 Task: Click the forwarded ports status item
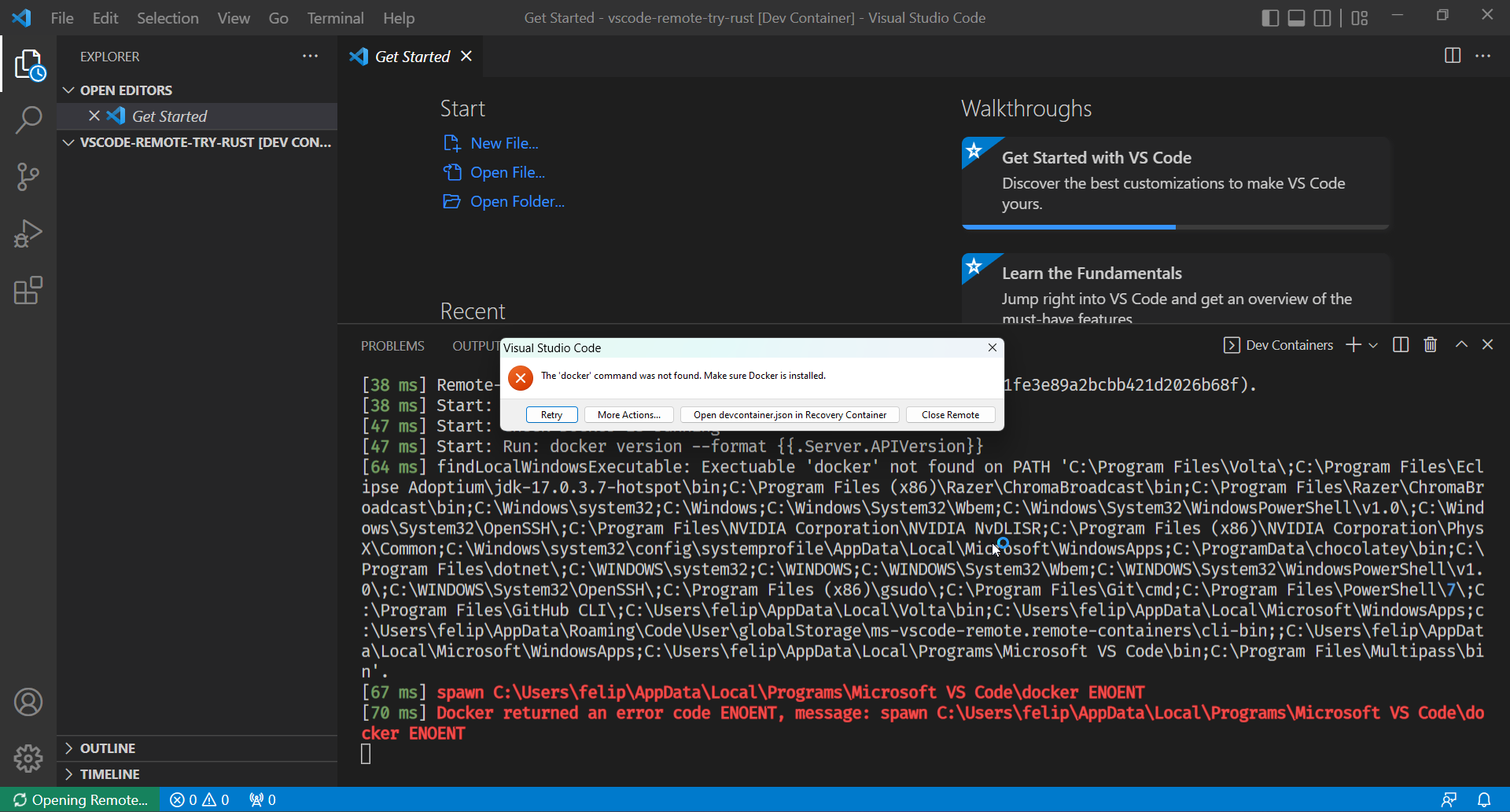coord(263,799)
